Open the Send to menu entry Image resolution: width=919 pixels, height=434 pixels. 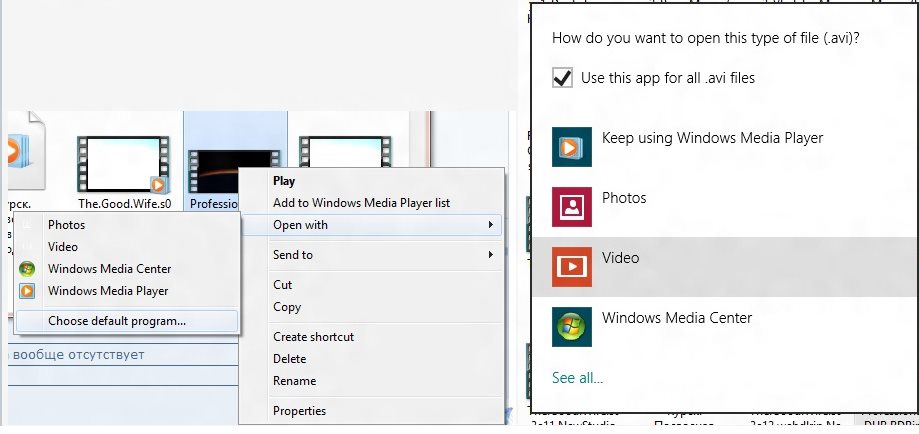[x=372, y=255]
